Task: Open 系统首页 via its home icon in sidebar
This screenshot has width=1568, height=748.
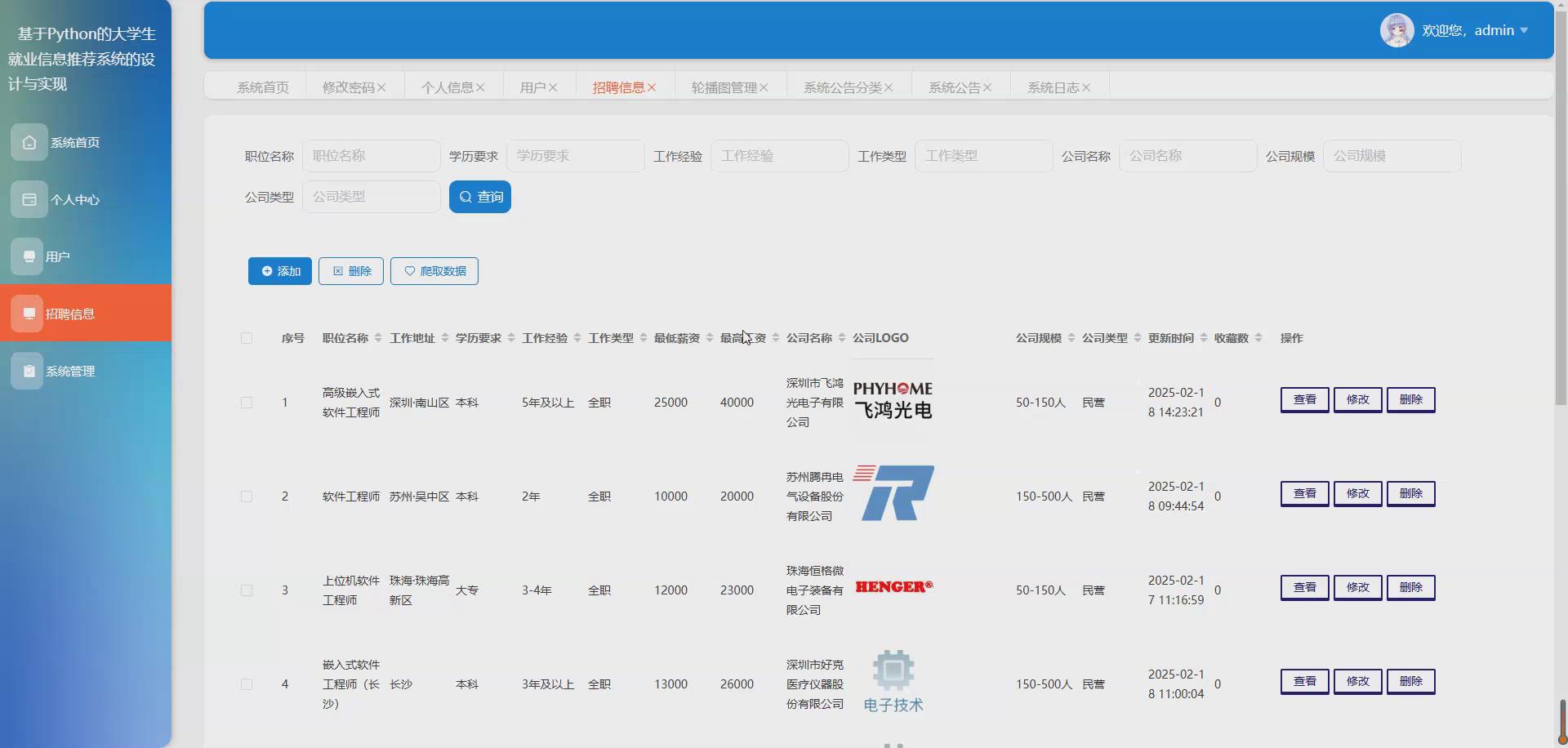Action: point(29,142)
